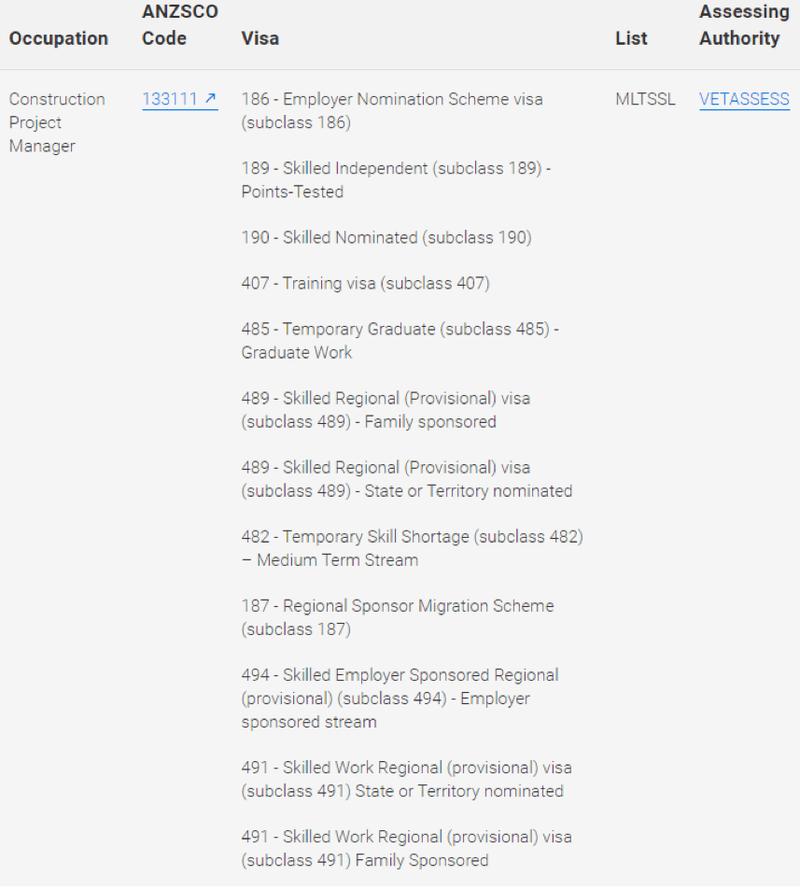Screen dimensions: 800x890
Task: Select the Construction Project Manager occupation text
Action: [x=57, y=122]
